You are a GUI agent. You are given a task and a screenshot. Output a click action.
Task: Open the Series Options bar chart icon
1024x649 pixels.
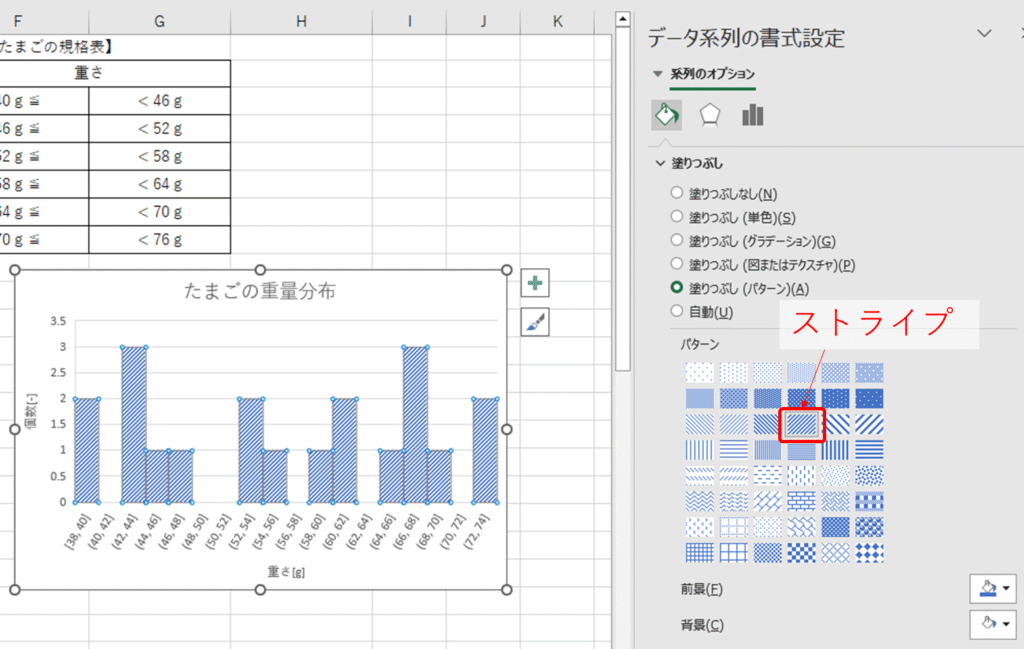753,115
